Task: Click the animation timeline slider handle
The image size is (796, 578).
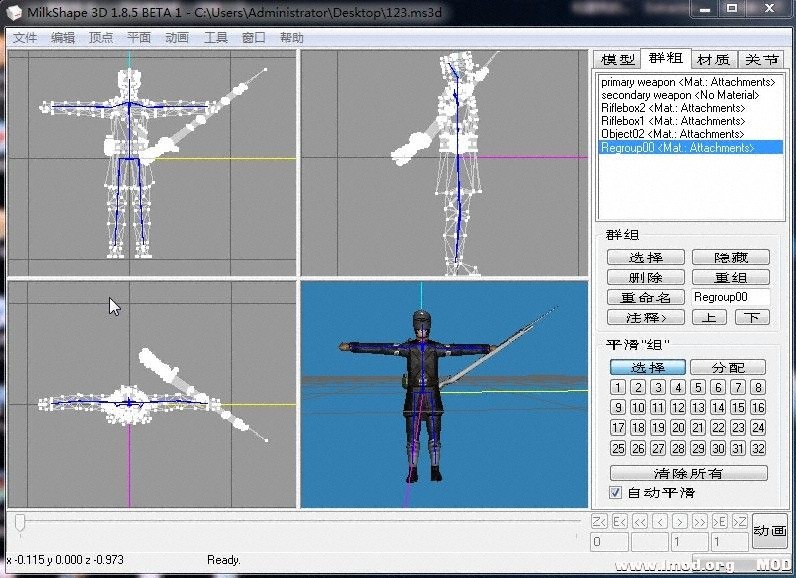Action: pos(20,522)
